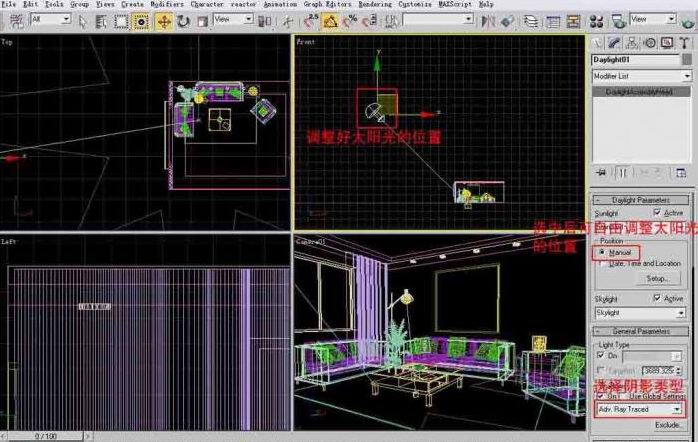The image size is (698, 442).
Task: Open Select by Name list tool
Action: [101, 21]
